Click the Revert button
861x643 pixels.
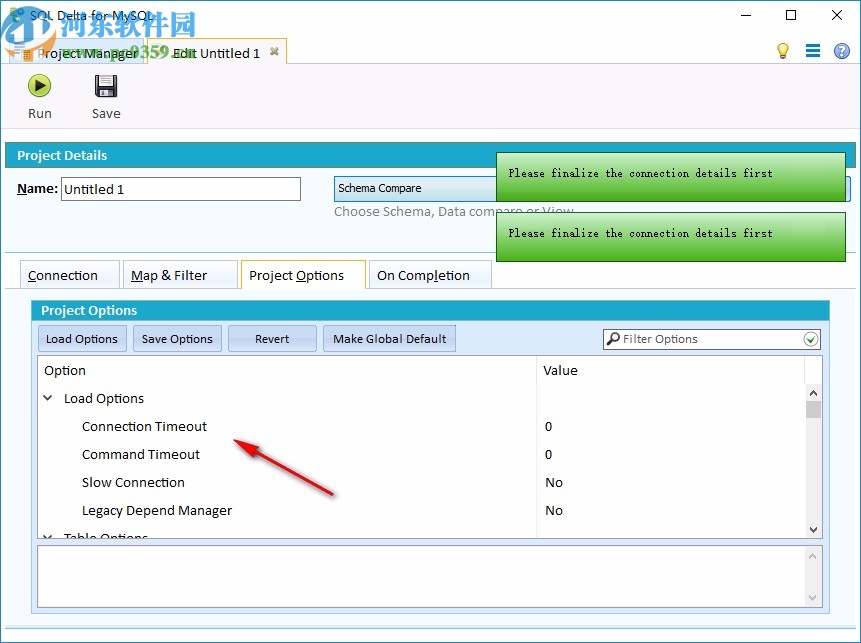click(x=272, y=339)
